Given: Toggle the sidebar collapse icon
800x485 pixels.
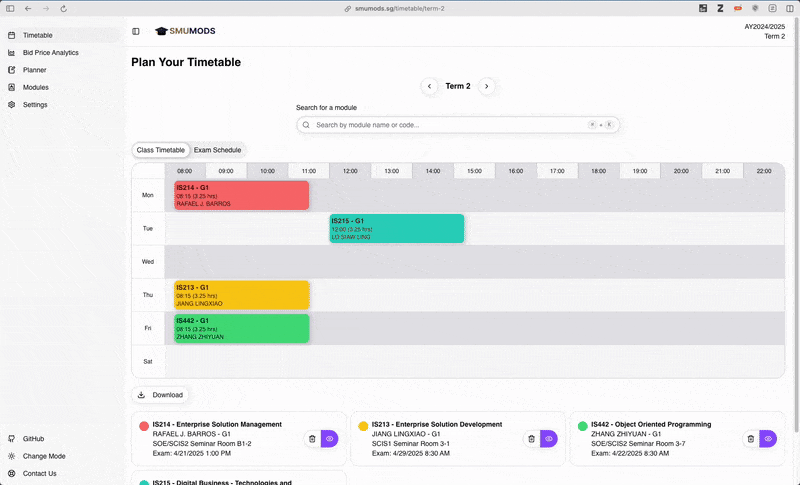Looking at the screenshot, I should point(136,31).
